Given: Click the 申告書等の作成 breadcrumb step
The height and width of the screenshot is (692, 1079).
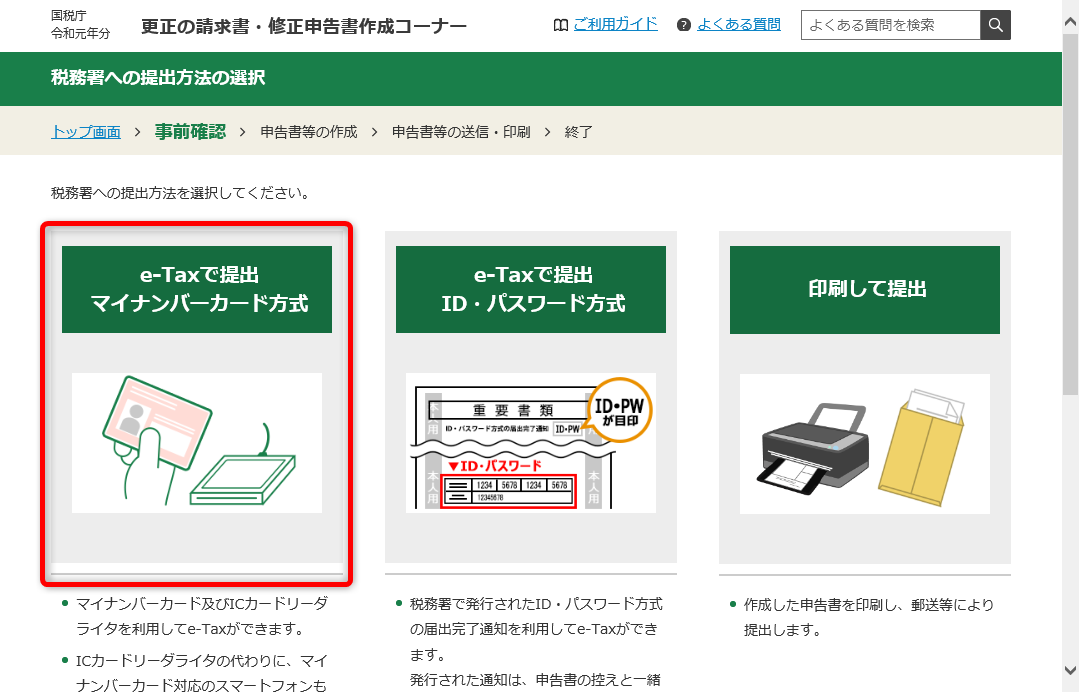Looking at the screenshot, I should 309,131.
